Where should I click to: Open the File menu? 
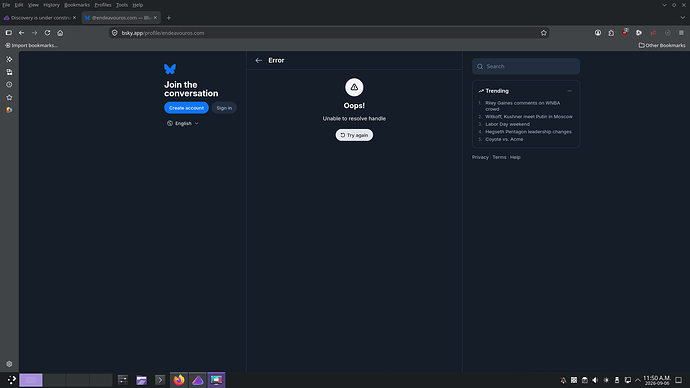click(x=6, y=5)
